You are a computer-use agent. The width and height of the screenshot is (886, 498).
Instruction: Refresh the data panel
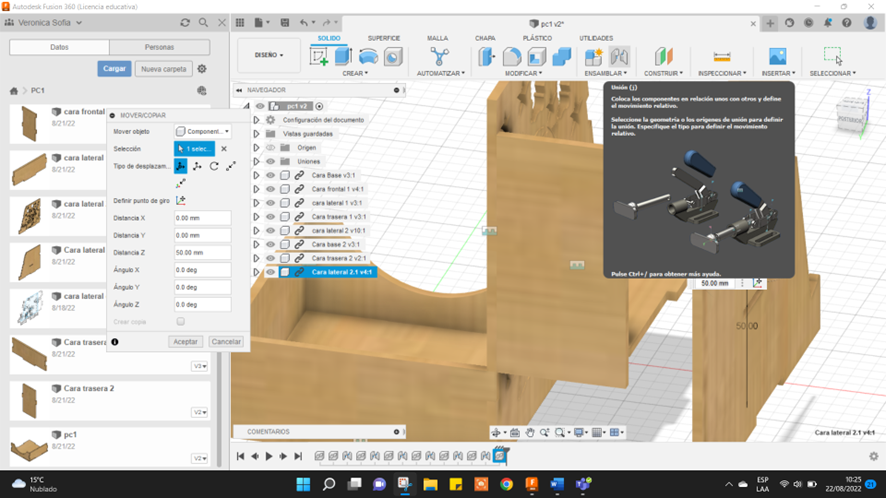(185, 23)
